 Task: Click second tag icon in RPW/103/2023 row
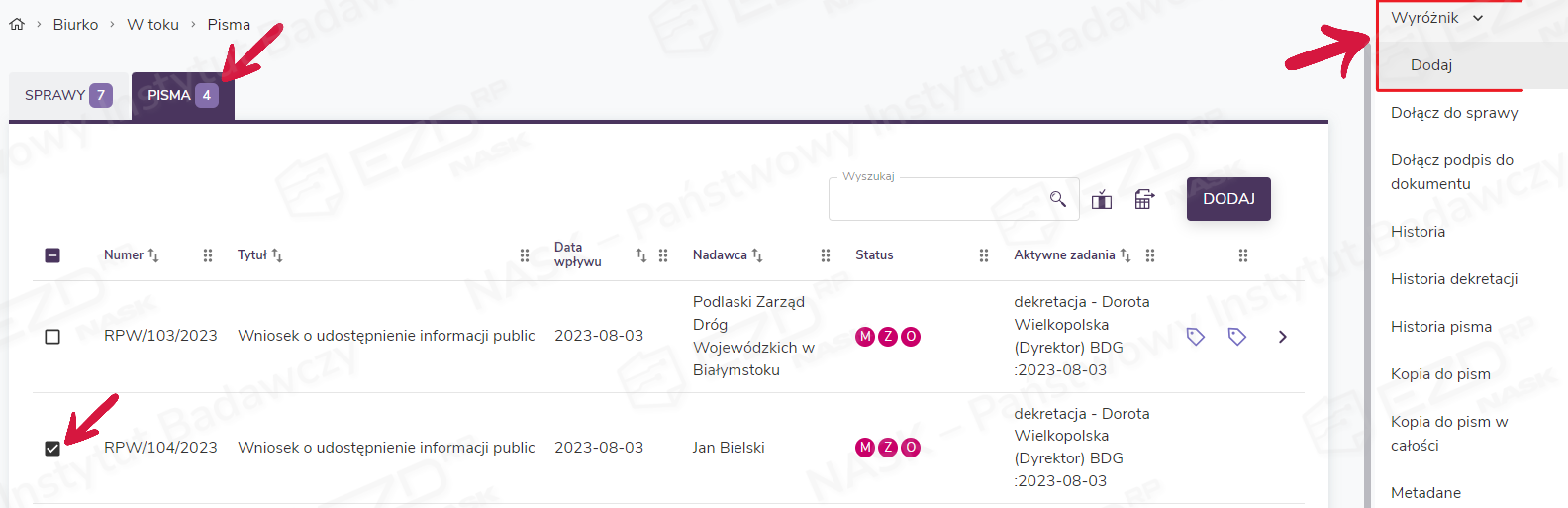[x=1236, y=337]
